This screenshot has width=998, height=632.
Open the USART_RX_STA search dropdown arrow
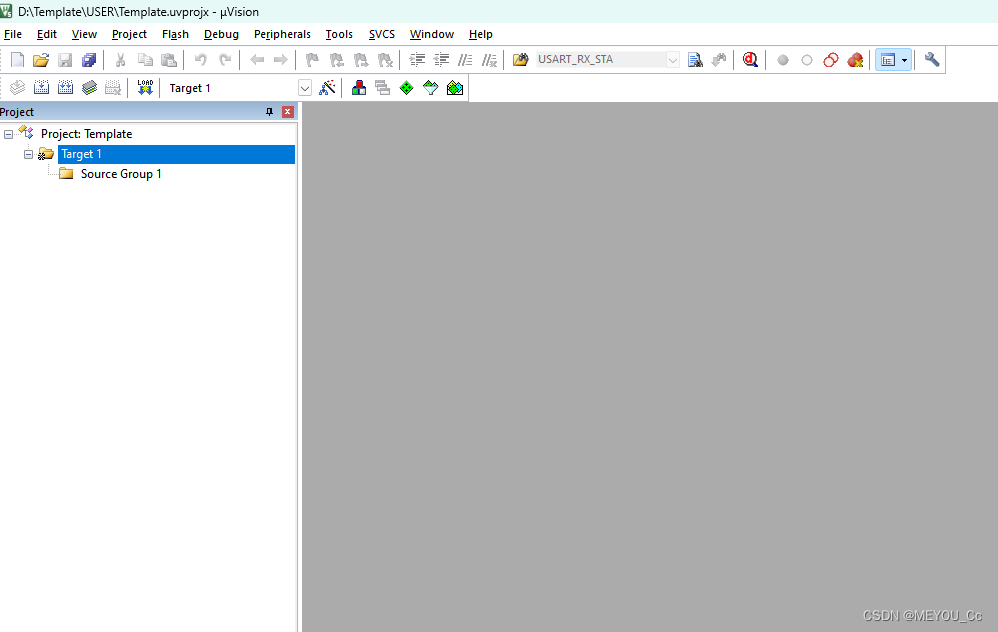tap(673, 60)
